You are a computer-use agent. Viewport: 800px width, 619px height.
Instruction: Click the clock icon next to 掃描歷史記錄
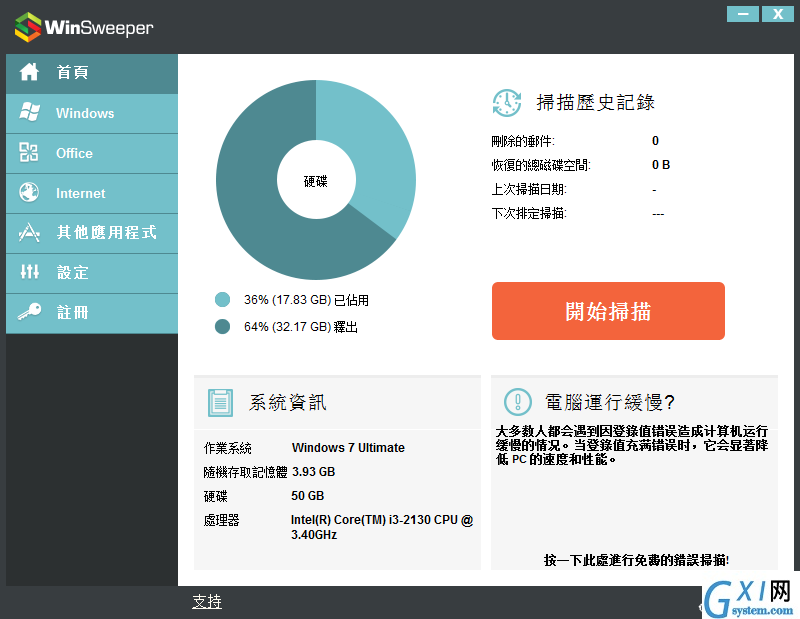click(507, 103)
